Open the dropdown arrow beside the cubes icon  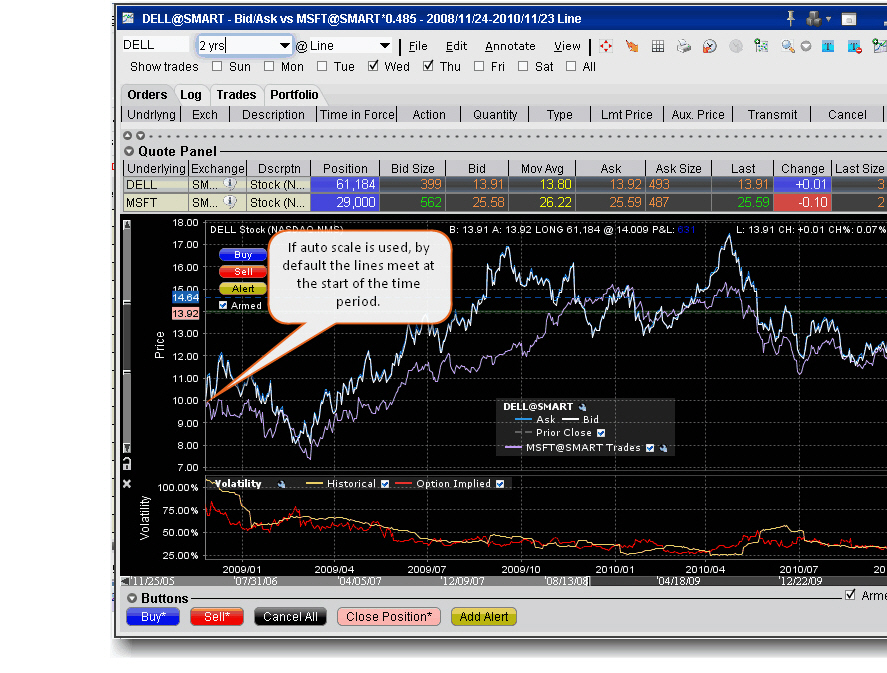[x=829, y=19]
